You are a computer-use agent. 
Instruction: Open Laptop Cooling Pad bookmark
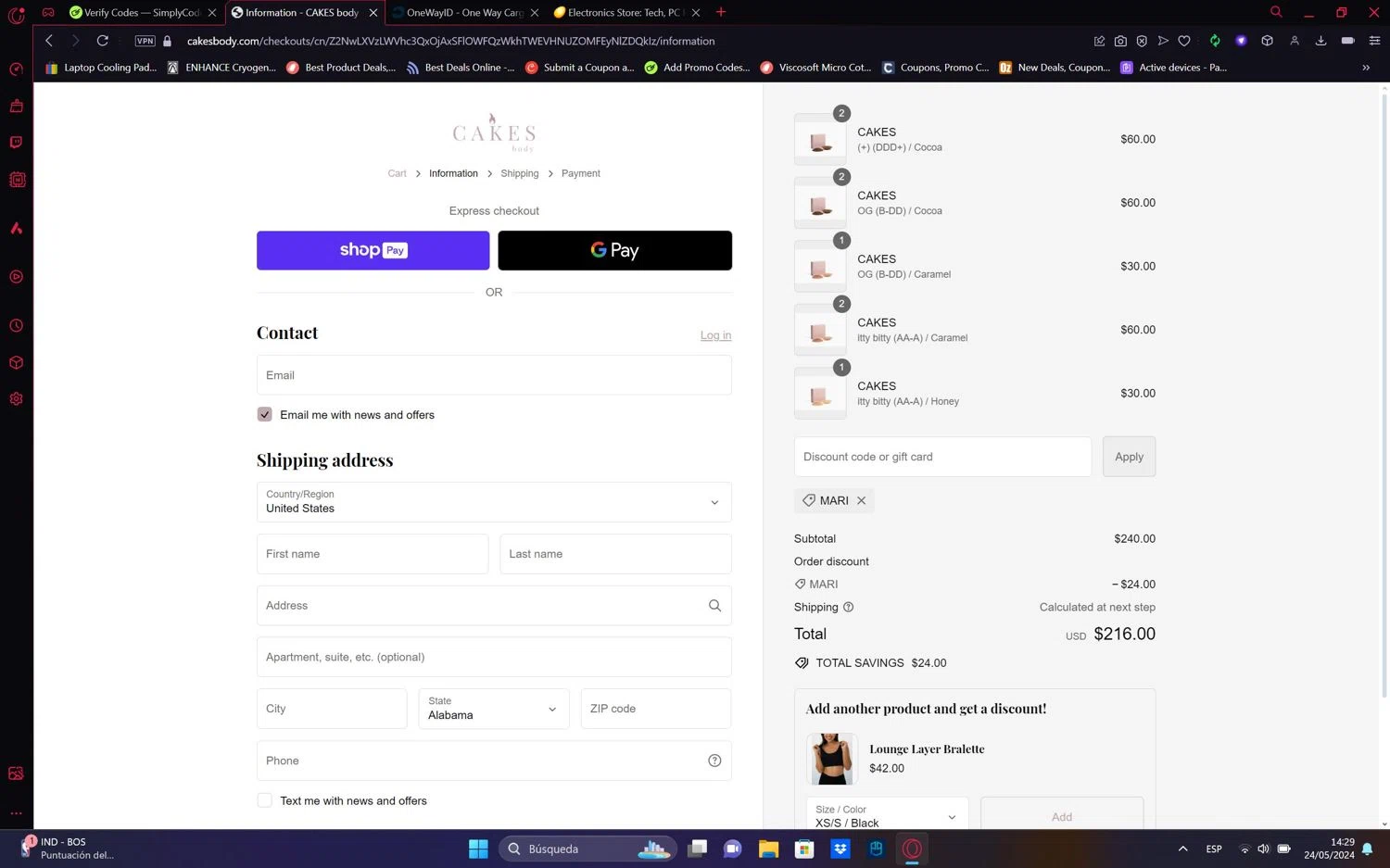(x=101, y=68)
